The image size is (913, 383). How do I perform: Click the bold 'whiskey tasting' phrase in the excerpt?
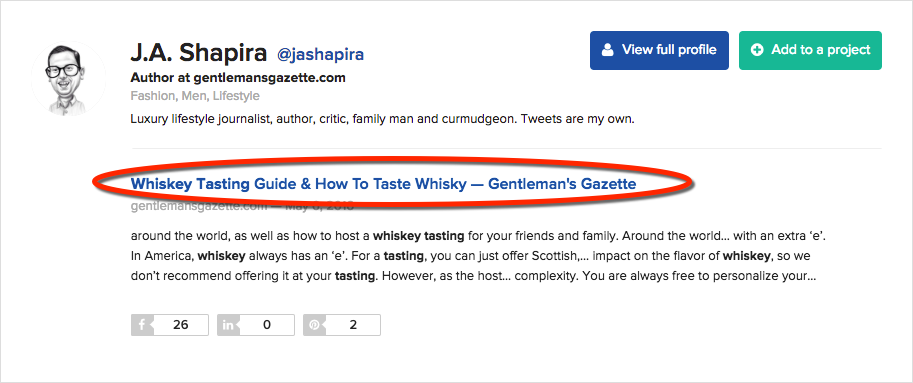(x=418, y=236)
